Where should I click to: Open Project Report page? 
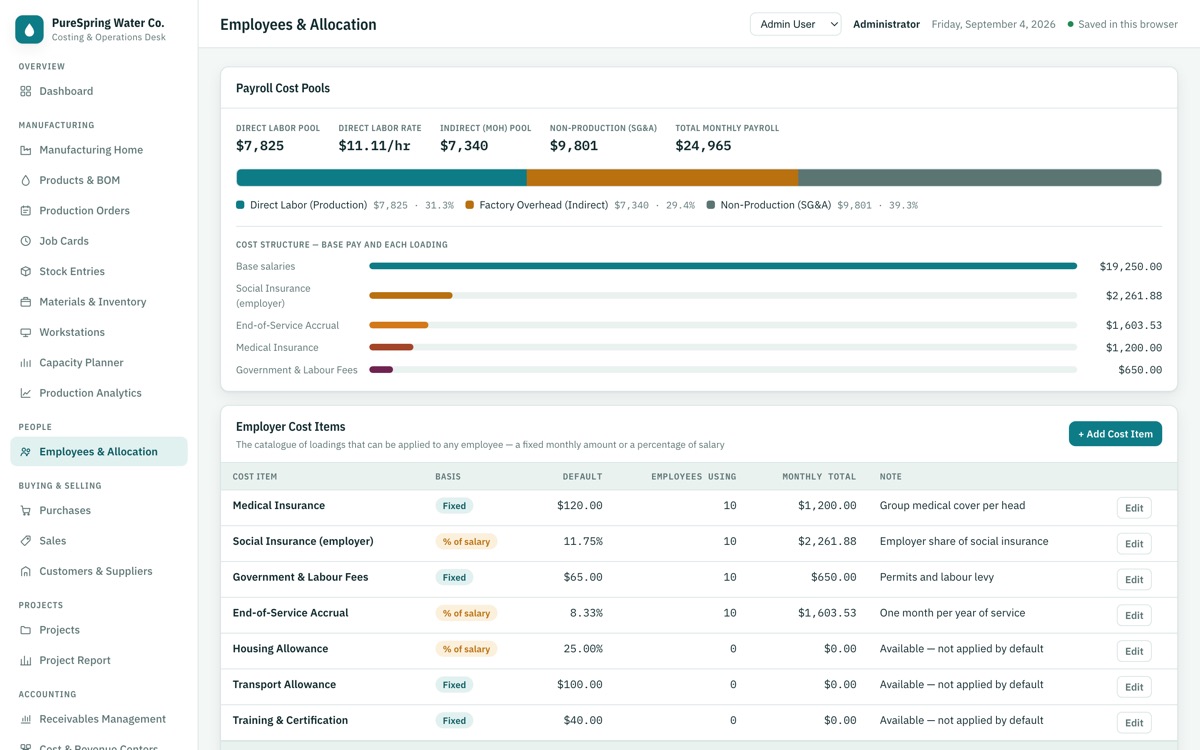[x=99, y=660]
